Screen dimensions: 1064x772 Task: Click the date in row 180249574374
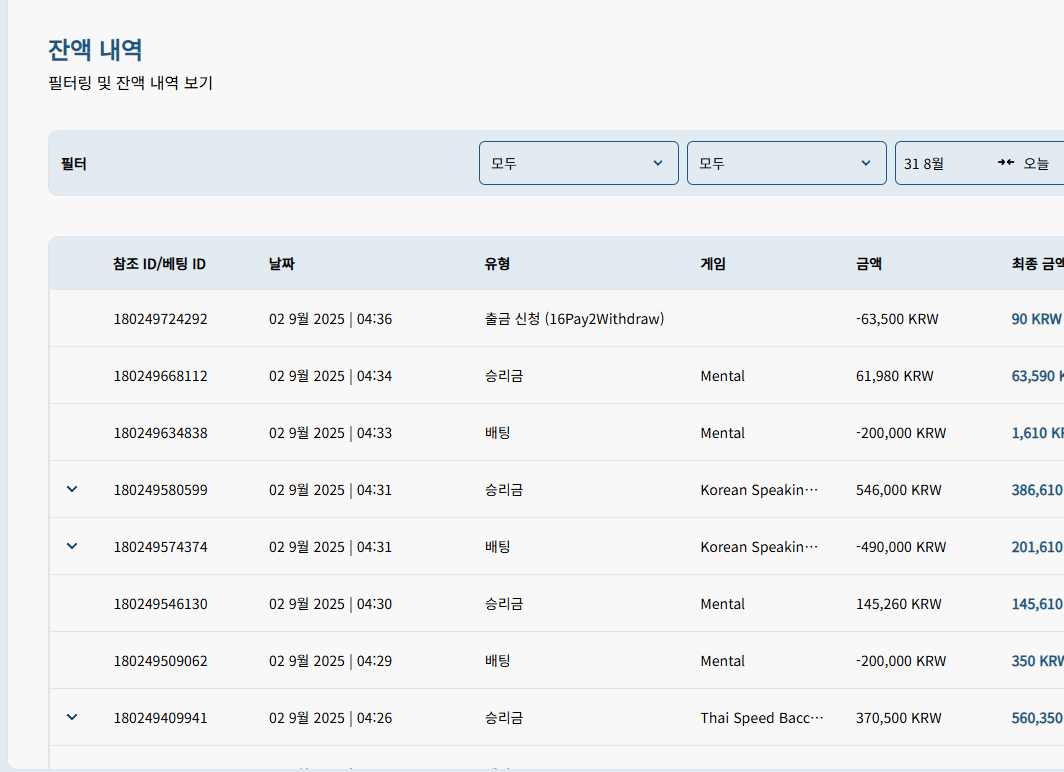[x=330, y=547]
